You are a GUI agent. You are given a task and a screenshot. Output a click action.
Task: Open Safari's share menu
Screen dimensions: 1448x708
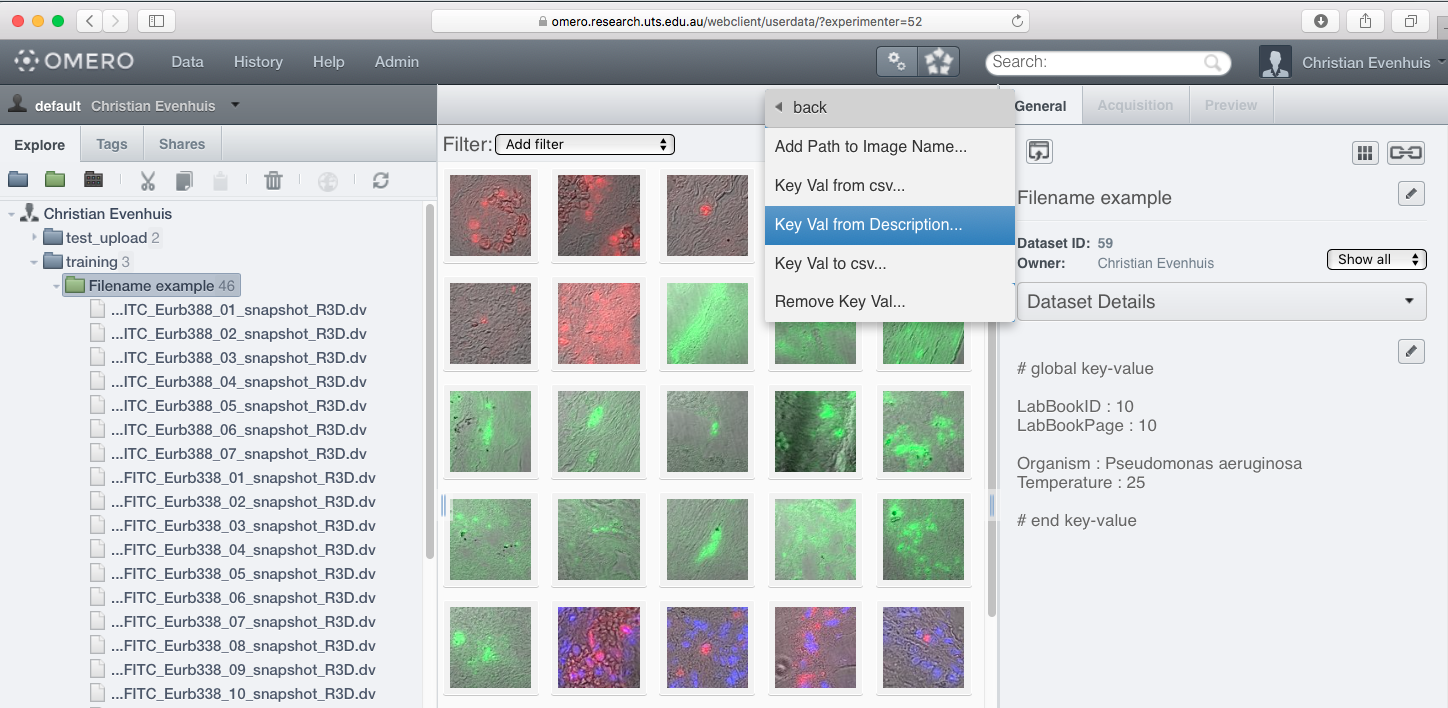pos(1365,21)
